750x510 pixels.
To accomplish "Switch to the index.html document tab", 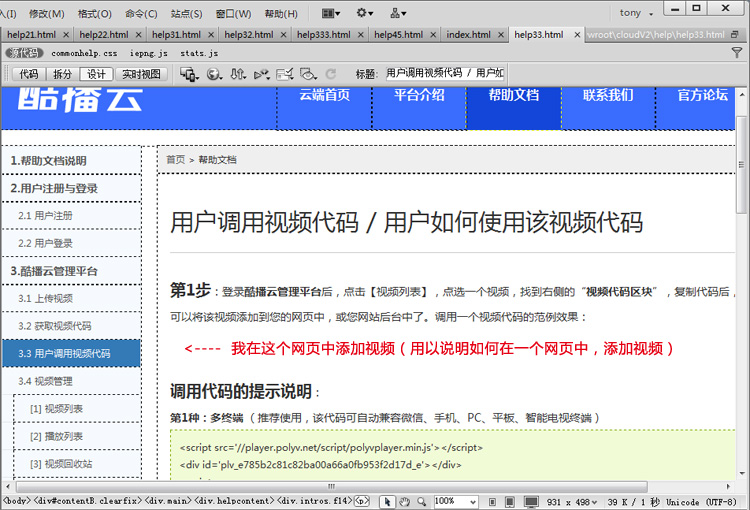I will tap(468, 34).
